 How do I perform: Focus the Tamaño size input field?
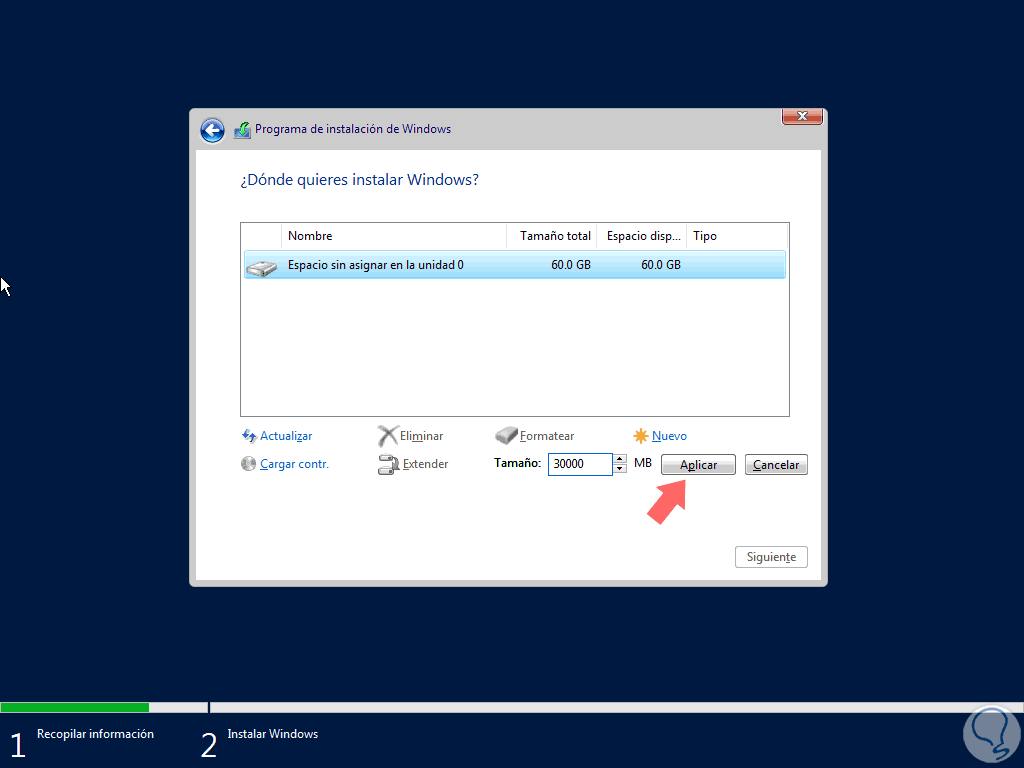pyautogui.click(x=580, y=464)
